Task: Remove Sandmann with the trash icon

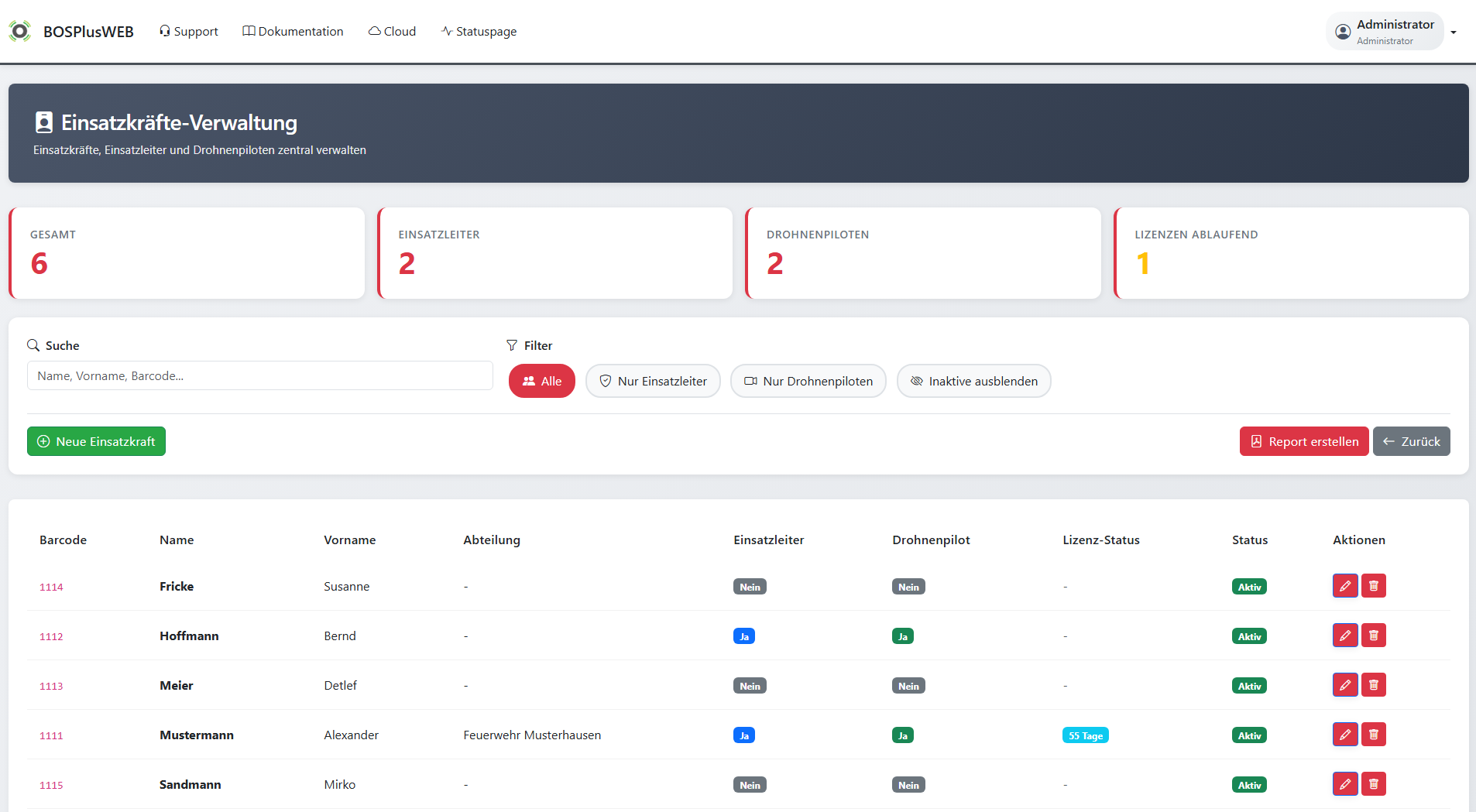Action: point(1373,784)
